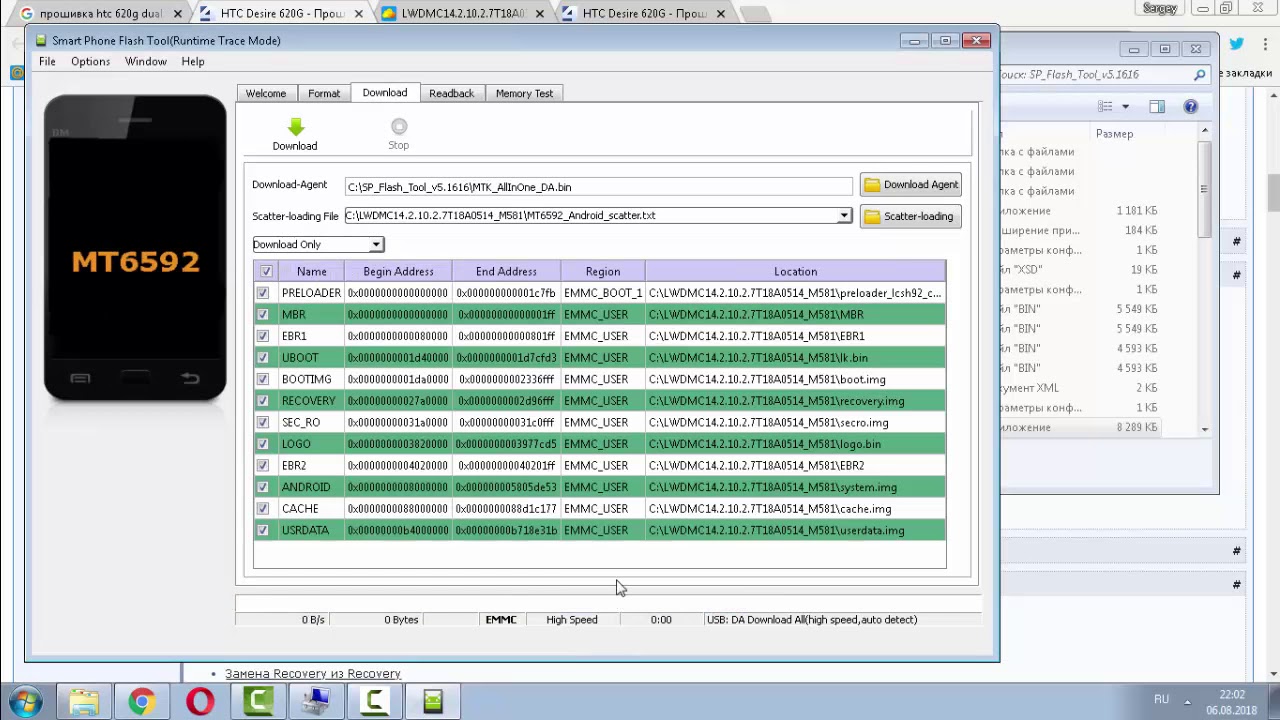1280x720 pixels.
Task: Select the Download tab
Action: click(x=385, y=92)
